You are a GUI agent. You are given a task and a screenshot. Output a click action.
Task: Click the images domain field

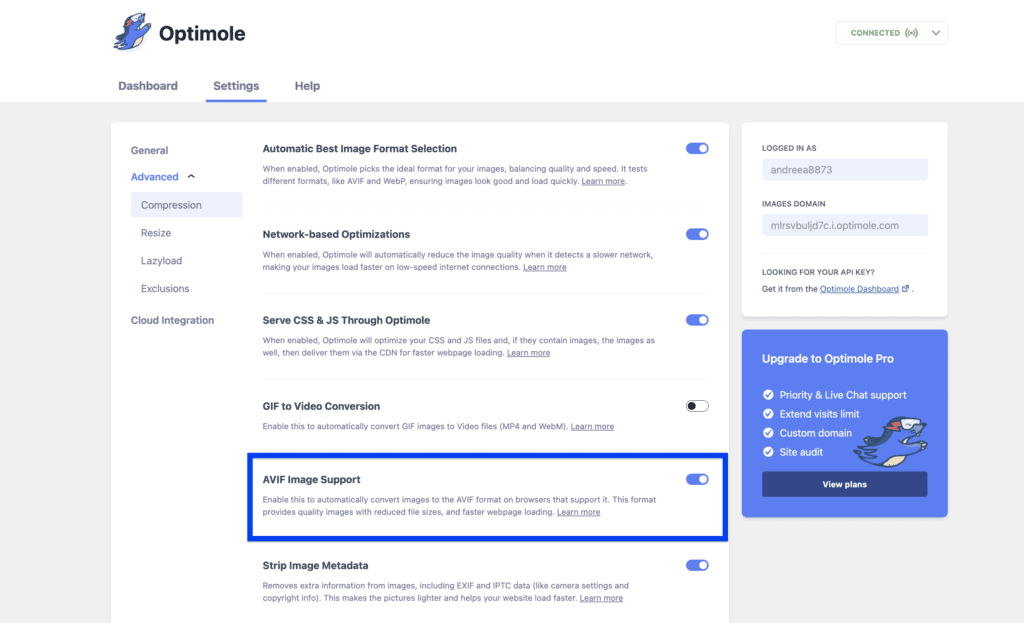click(x=844, y=224)
